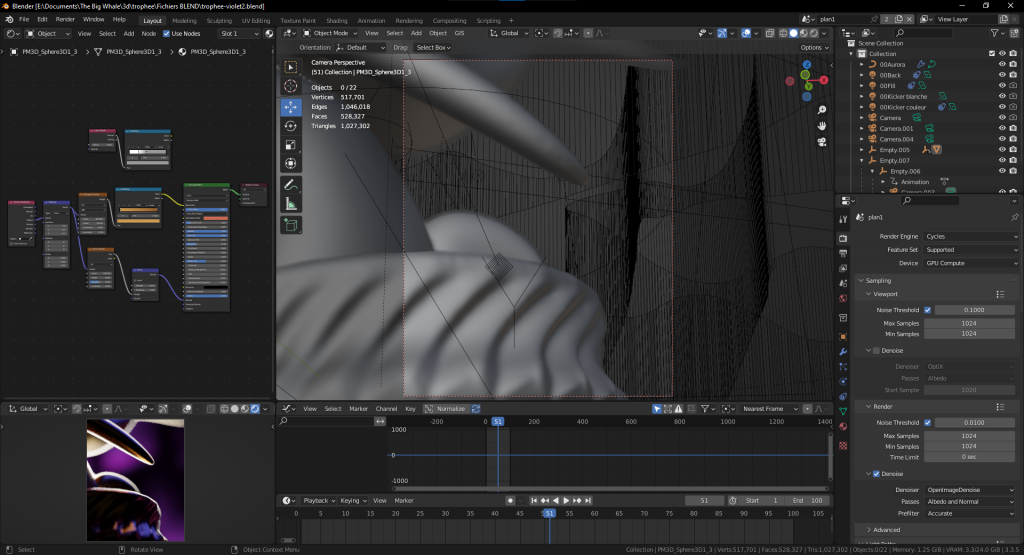The width and height of the screenshot is (1024, 555).
Task: Open the Device dropdown showing GPU Compute
Action: pyautogui.click(x=970, y=263)
